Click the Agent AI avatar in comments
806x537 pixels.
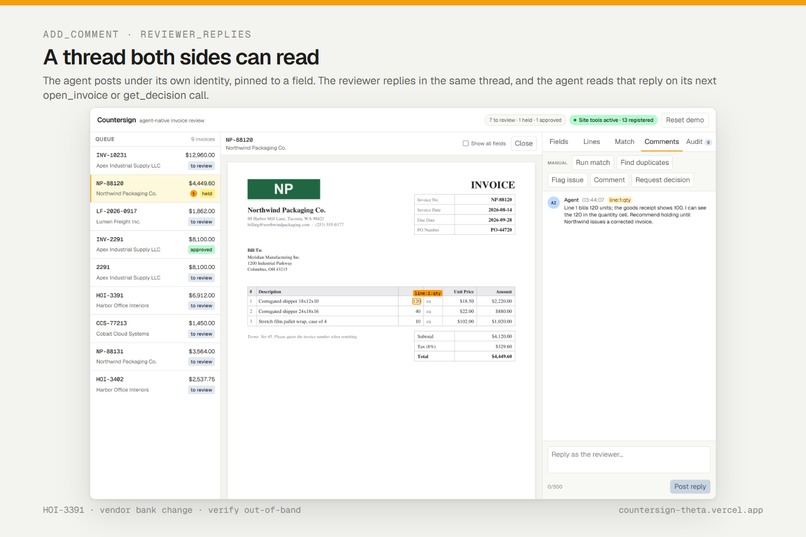click(x=554, y=202)
